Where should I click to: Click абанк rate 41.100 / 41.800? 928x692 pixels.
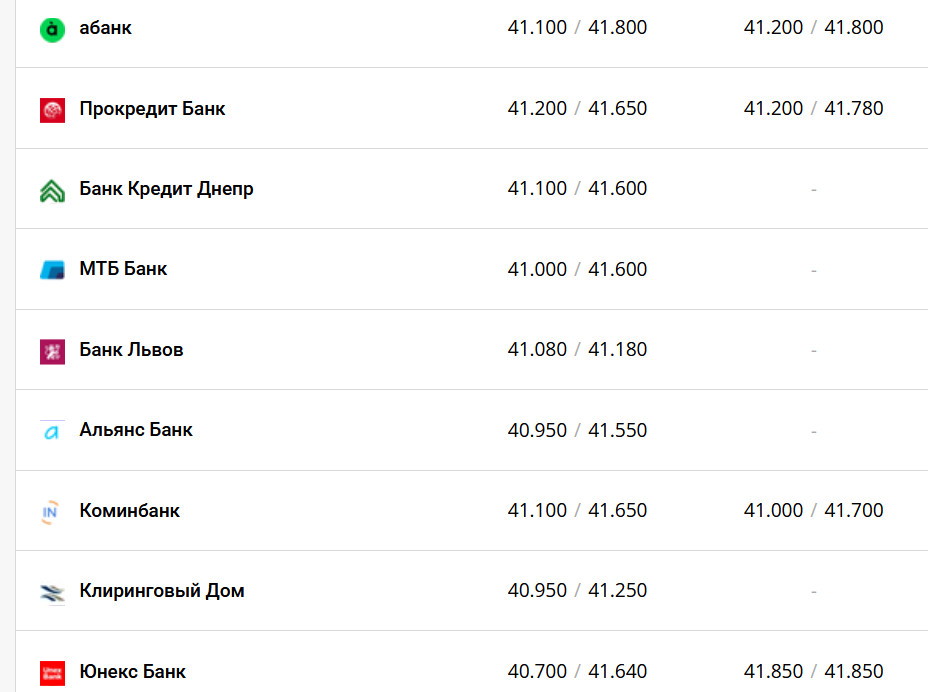point(577,28)
